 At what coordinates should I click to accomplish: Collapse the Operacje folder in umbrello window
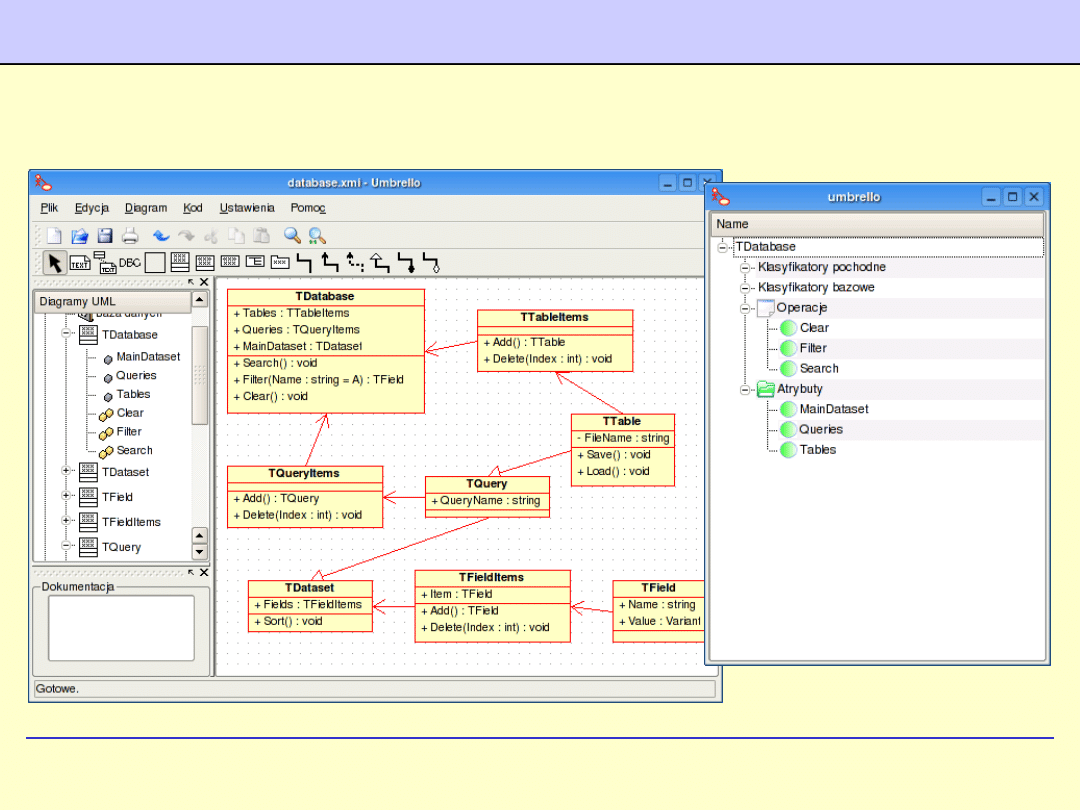[745, 308]
